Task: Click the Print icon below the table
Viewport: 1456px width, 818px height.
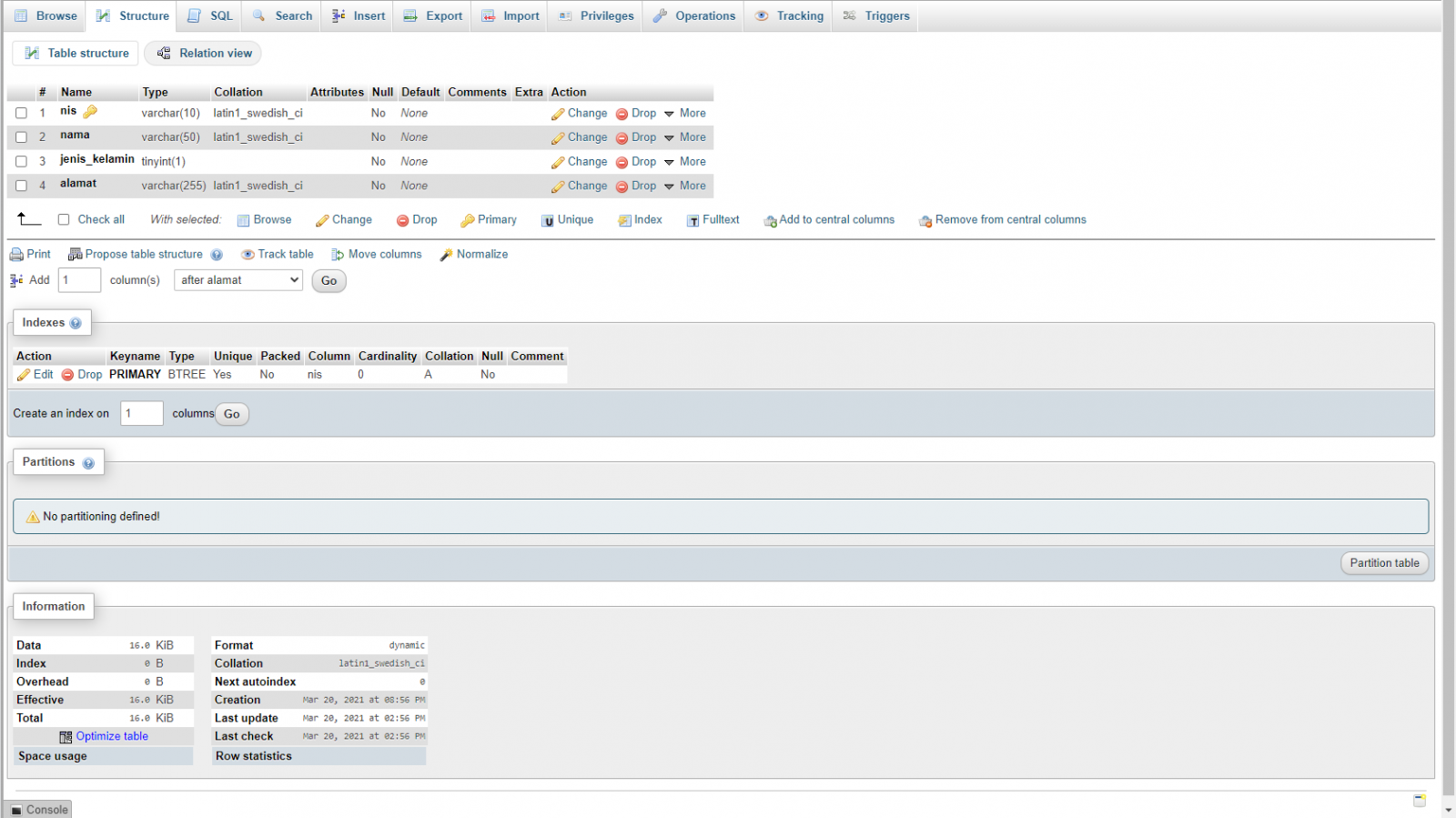Action: pyautogui.click(x=16, y=255)
